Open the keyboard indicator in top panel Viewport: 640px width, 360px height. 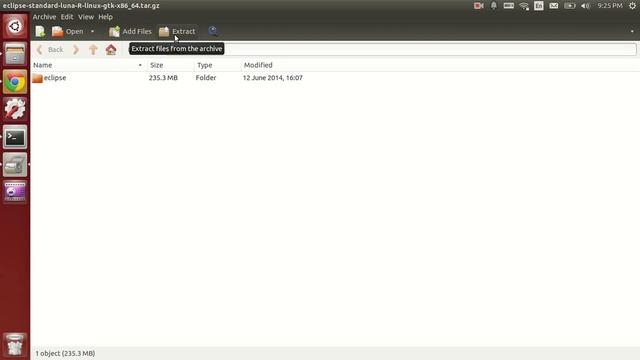(509, 6)
